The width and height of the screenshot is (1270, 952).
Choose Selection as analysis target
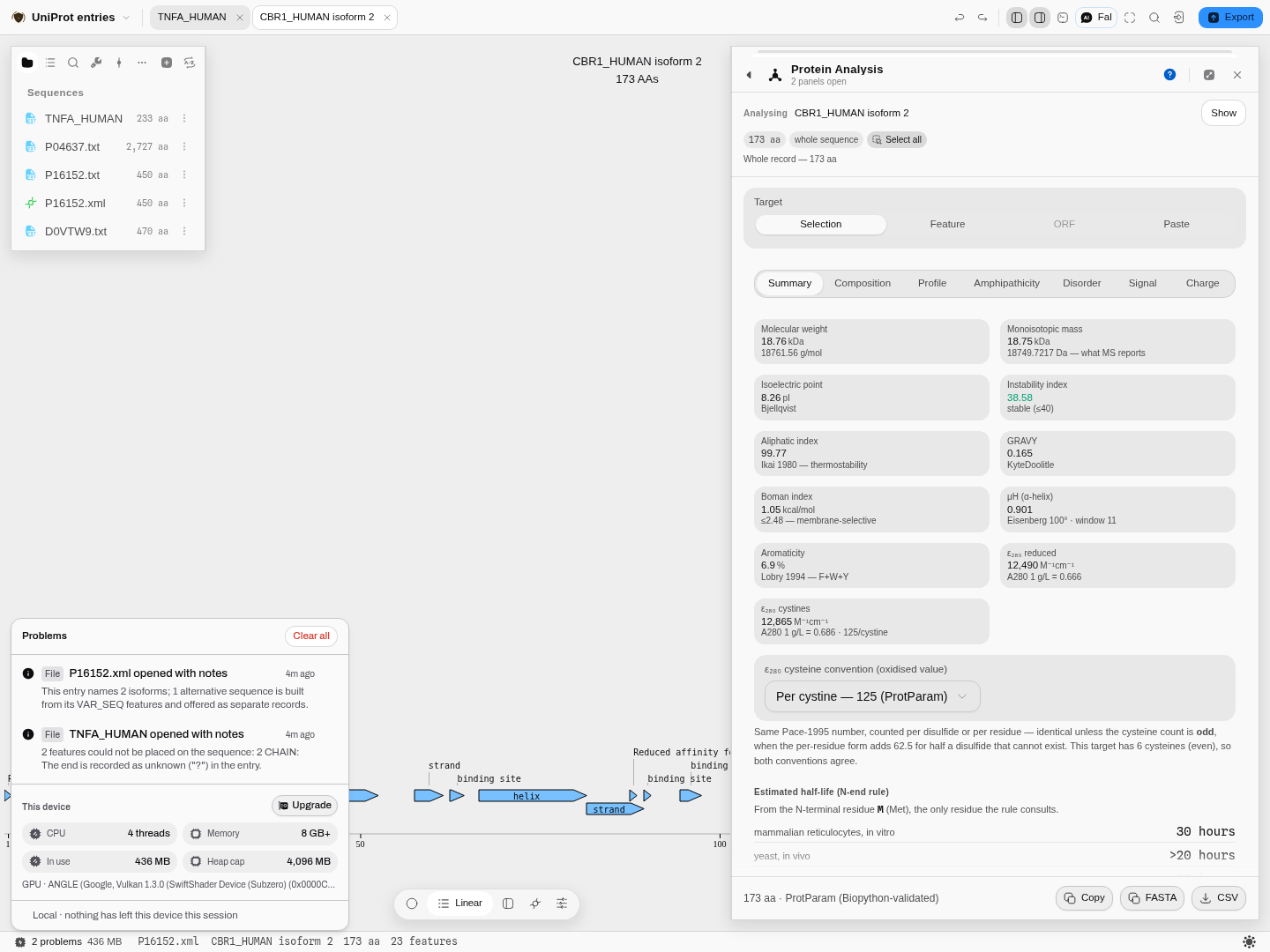[821, 224]
